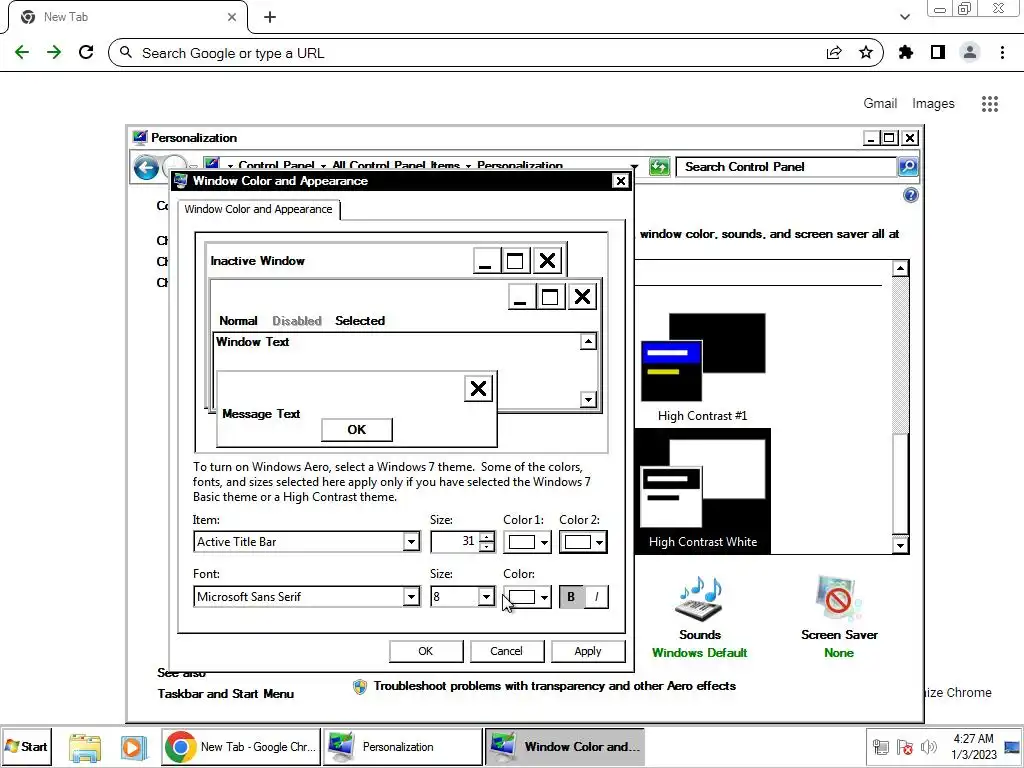The width and height of the screenshot is (1024, 768).
Task: Click the item Size field showing 31
Action: pyautogui.click(x=455, y=541)
